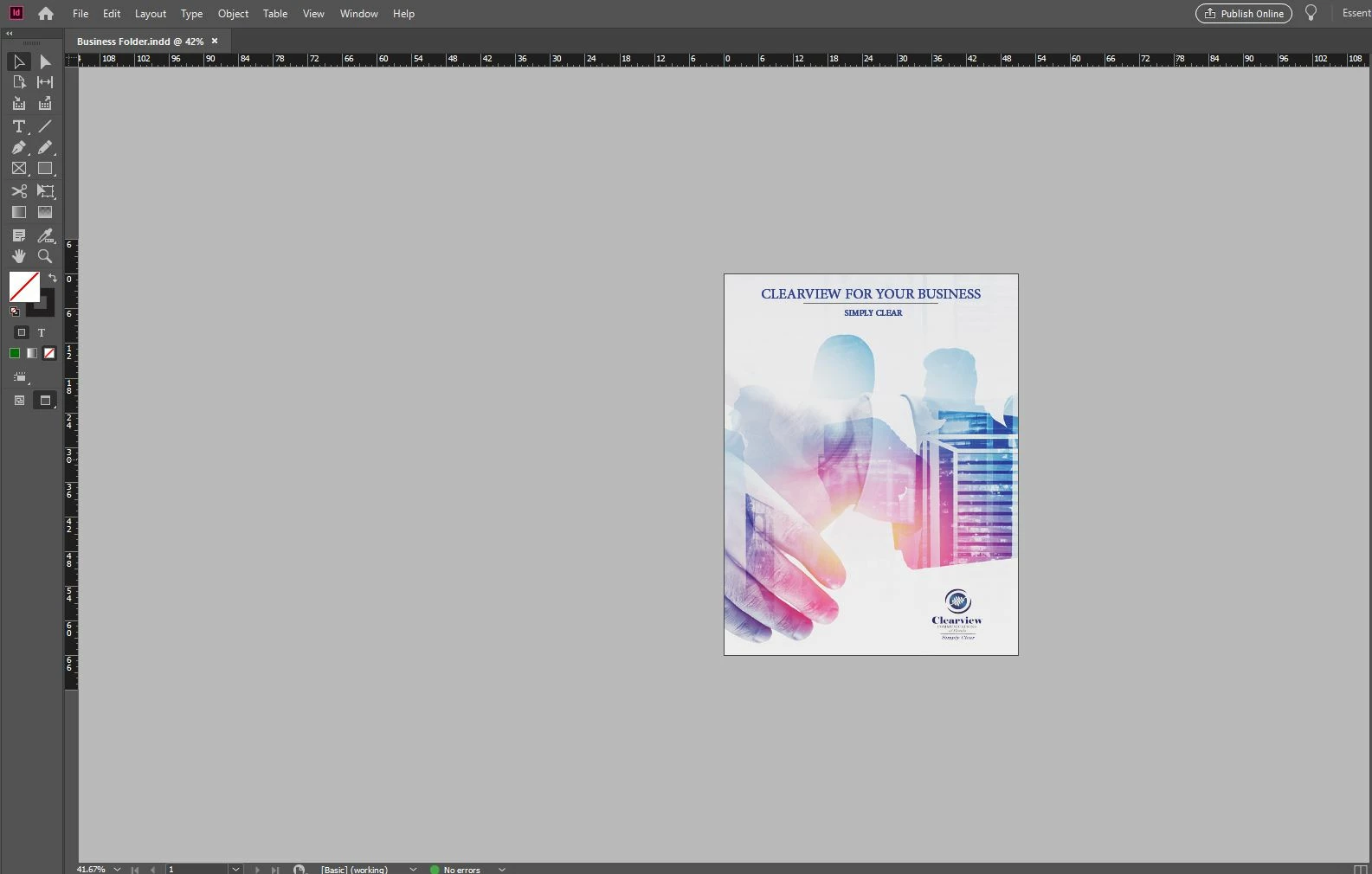This screenshot has width=1372, height=874.
Task: Pick the Gradient Feather tool
Action: (45, 212)
